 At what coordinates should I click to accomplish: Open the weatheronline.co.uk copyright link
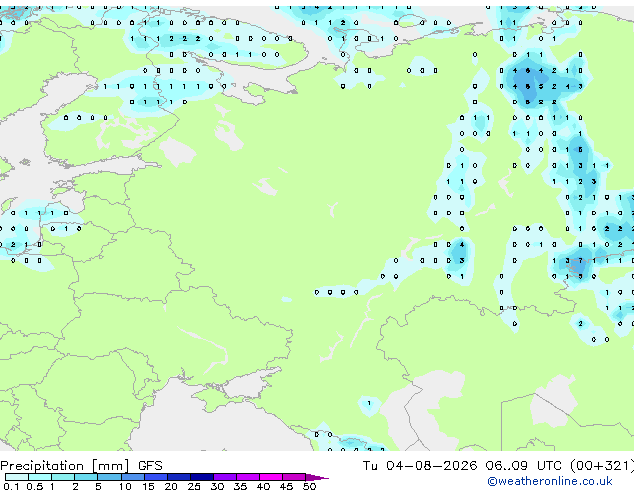[x=550, y=481]
